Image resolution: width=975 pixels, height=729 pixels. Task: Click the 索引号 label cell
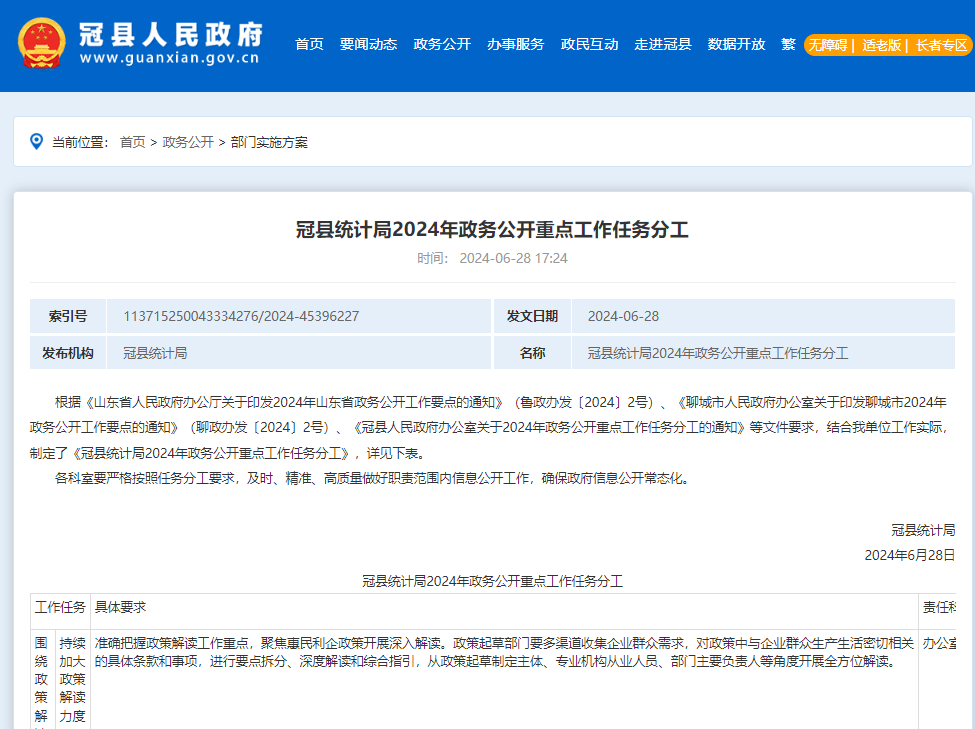point(68,316)
